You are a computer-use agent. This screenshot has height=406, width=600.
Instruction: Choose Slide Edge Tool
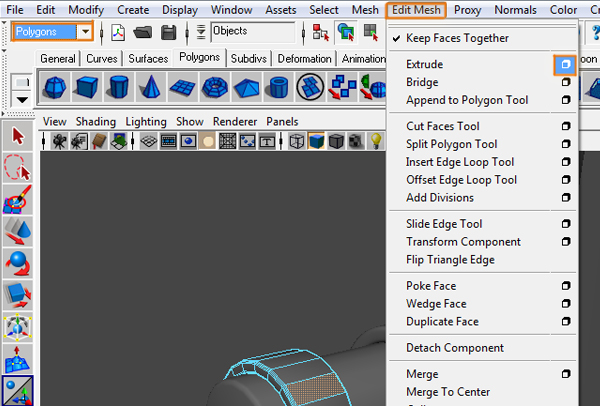444,224
